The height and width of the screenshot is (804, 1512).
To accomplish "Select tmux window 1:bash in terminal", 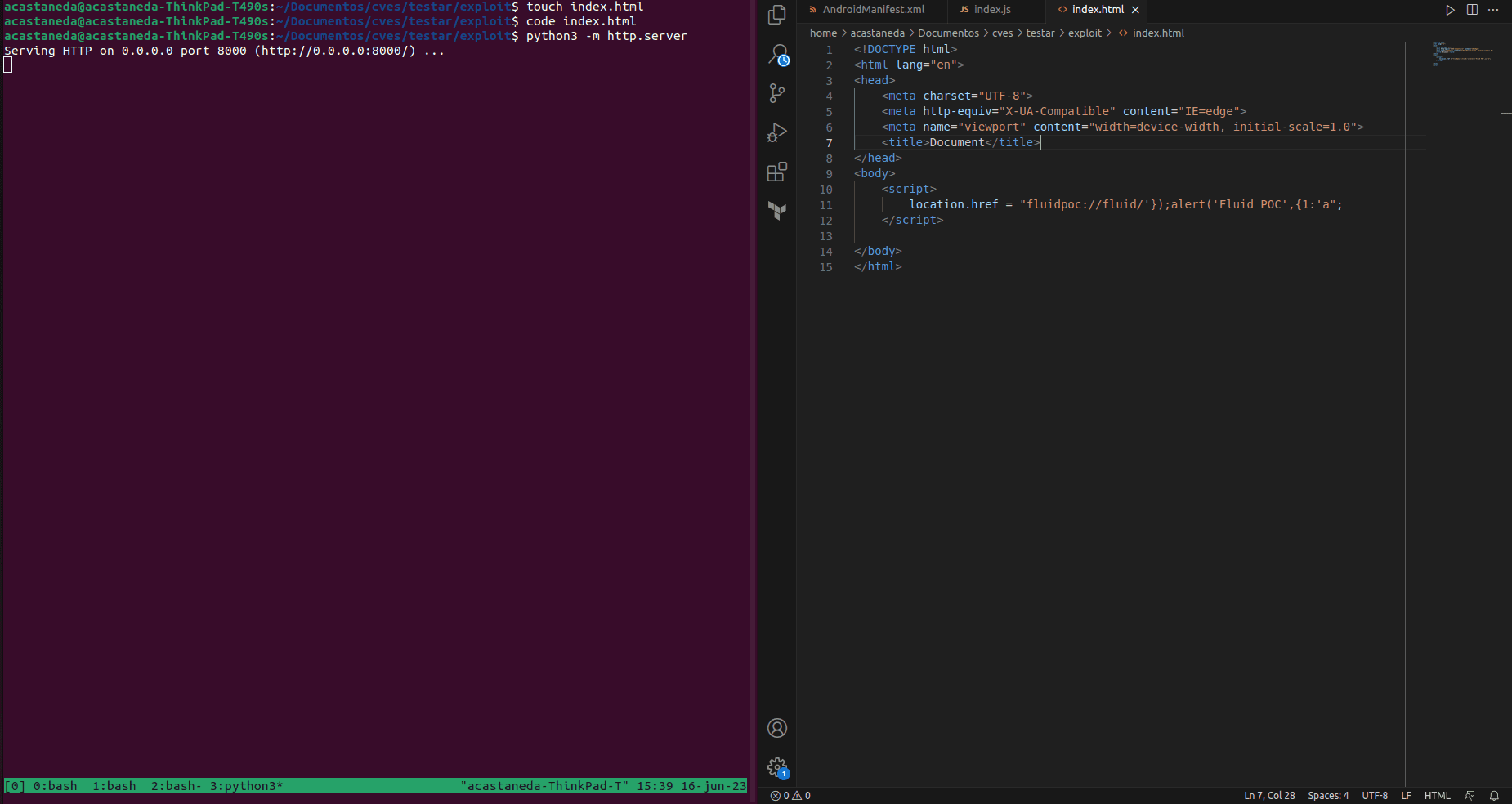I will [114, 786].
